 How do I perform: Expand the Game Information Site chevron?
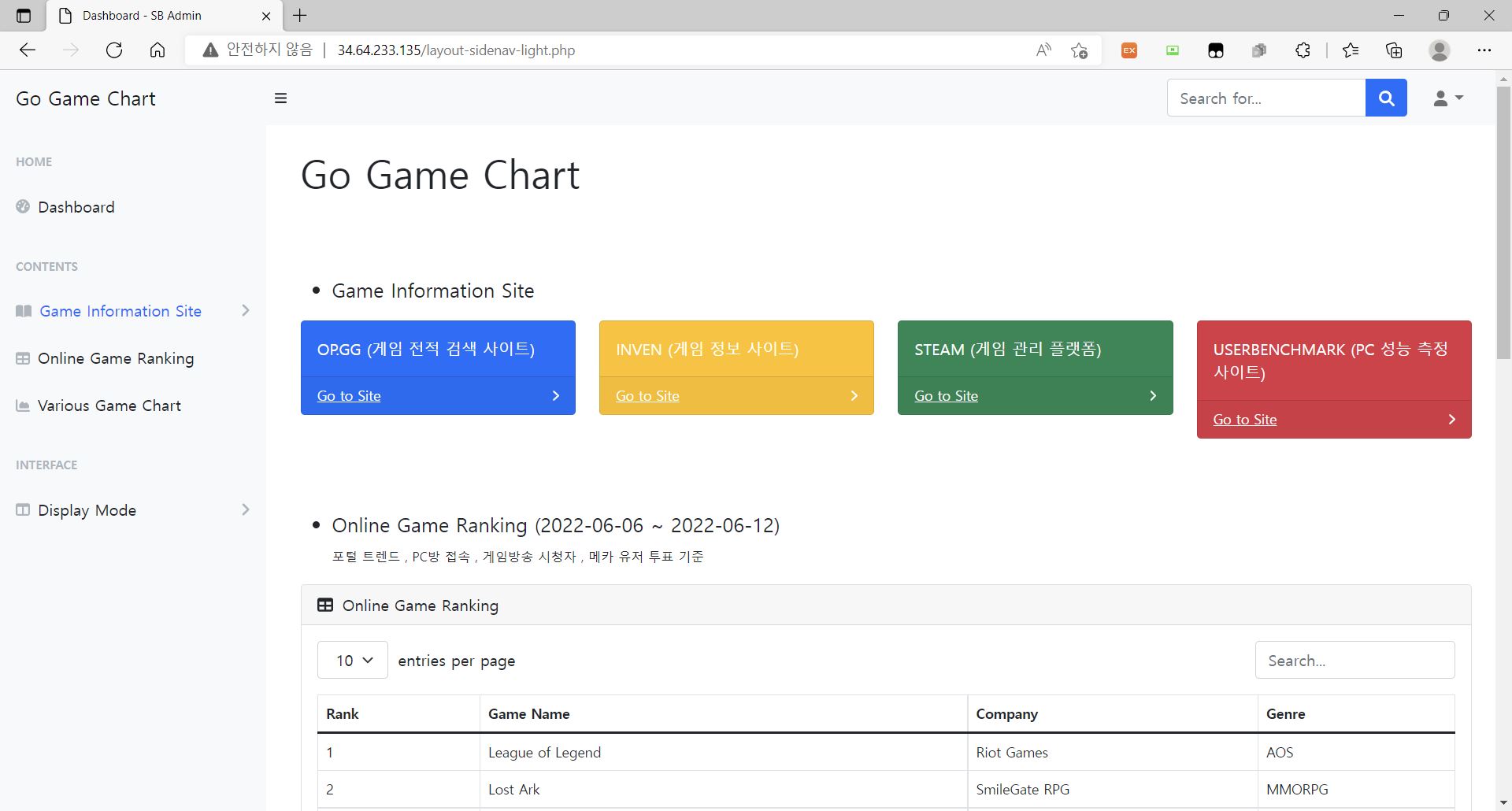pyautogui.click(x=245, y=310)
